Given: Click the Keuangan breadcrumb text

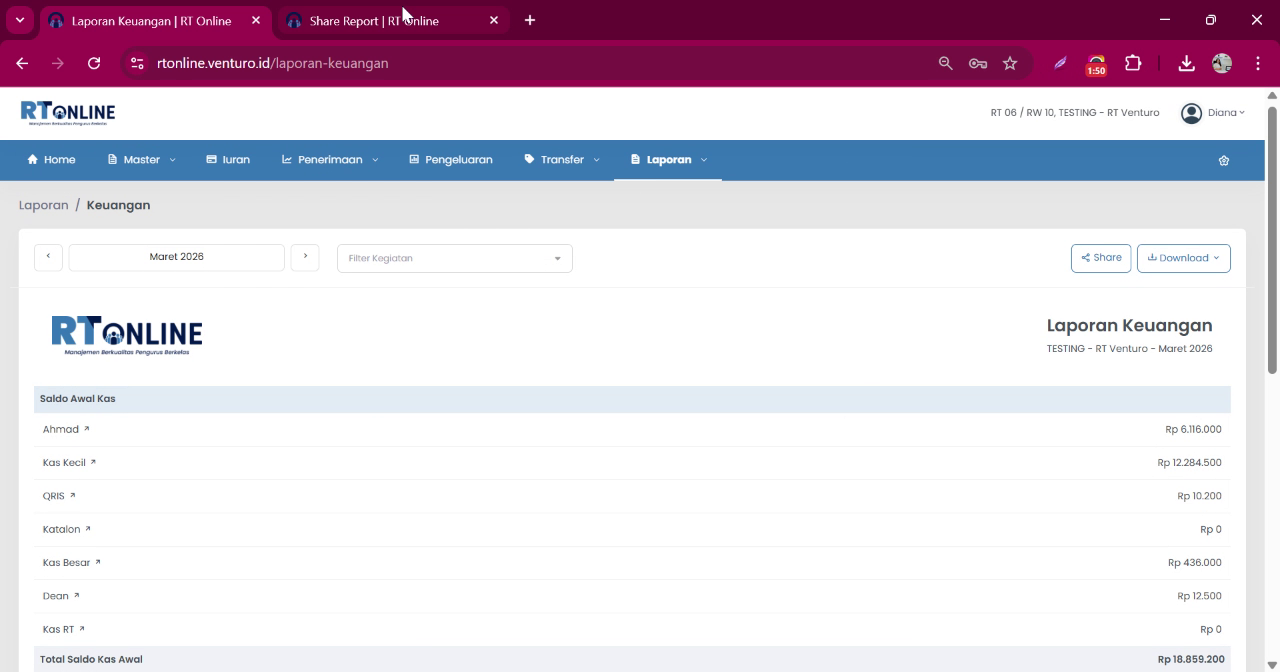Looking at the screenshot, I should coord(118,205).
